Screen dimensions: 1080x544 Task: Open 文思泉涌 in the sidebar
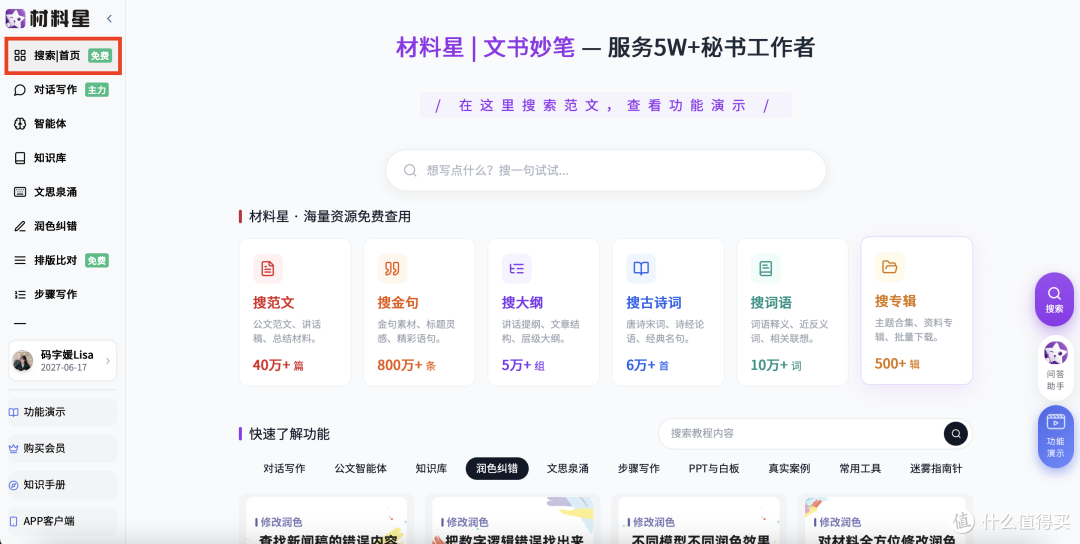tap(63, 192)
